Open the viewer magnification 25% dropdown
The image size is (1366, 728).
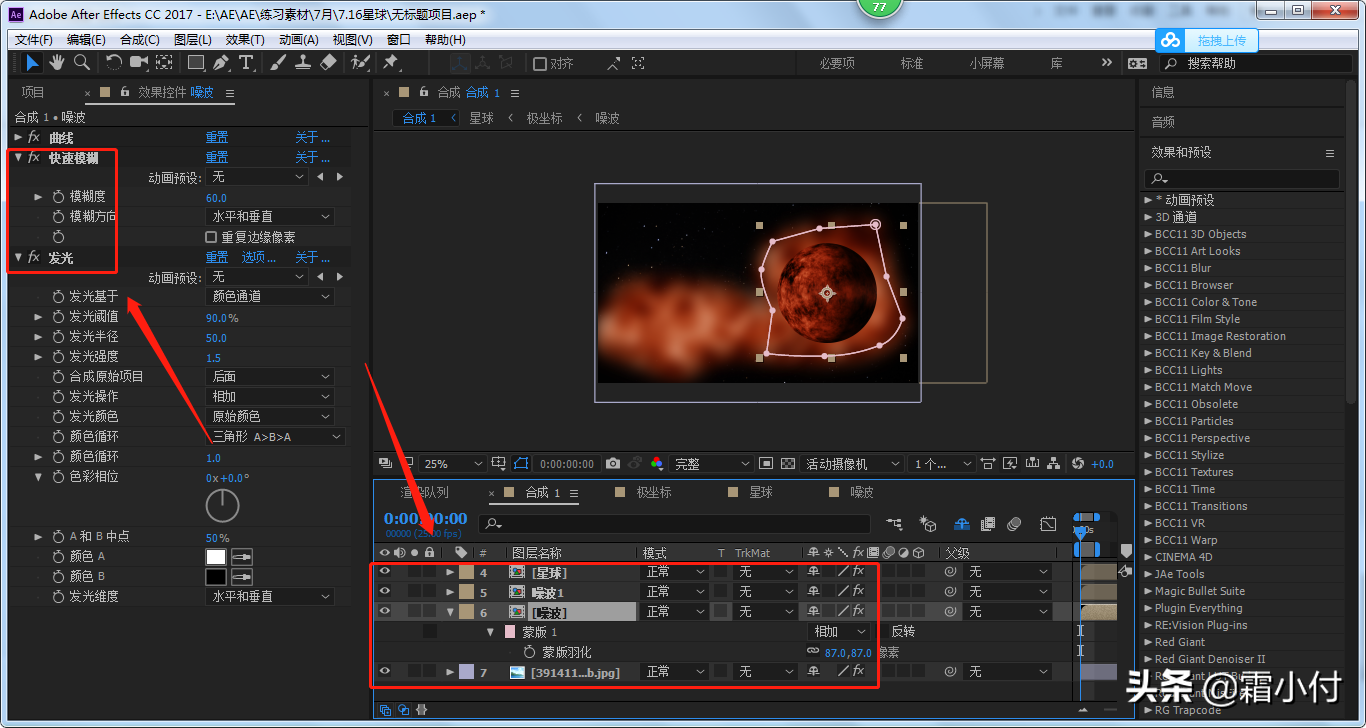tap(453, 464)
